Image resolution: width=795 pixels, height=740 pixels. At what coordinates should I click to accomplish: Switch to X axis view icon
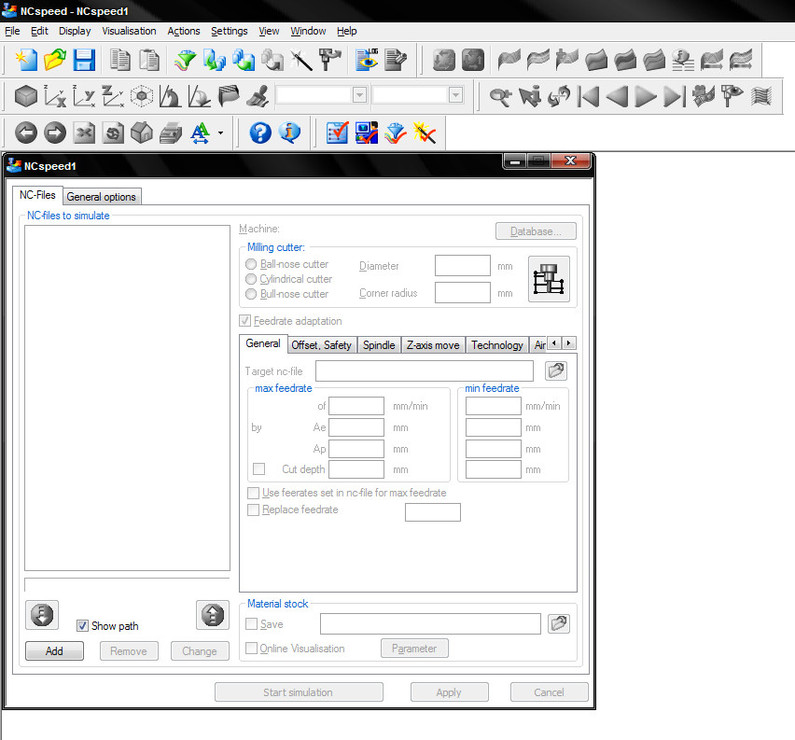[x=55, y=96]
